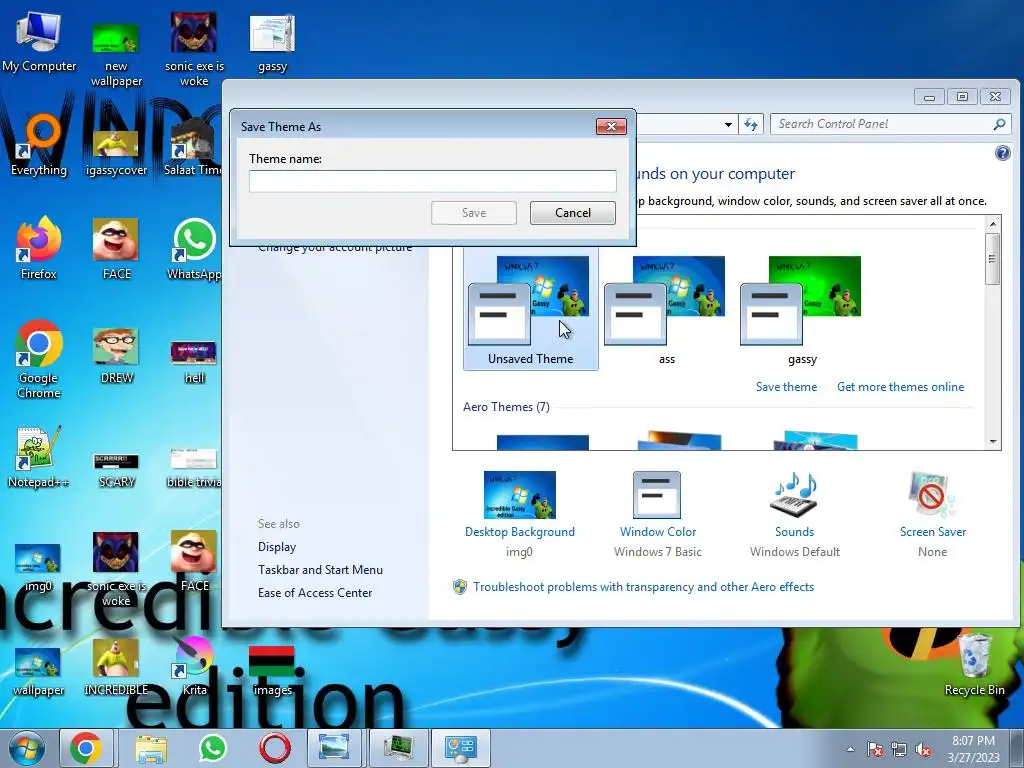Launch Everything search shortcut
Viewport: 1024px width, 768px height.
pyautogui.click(x=39, y=145)
